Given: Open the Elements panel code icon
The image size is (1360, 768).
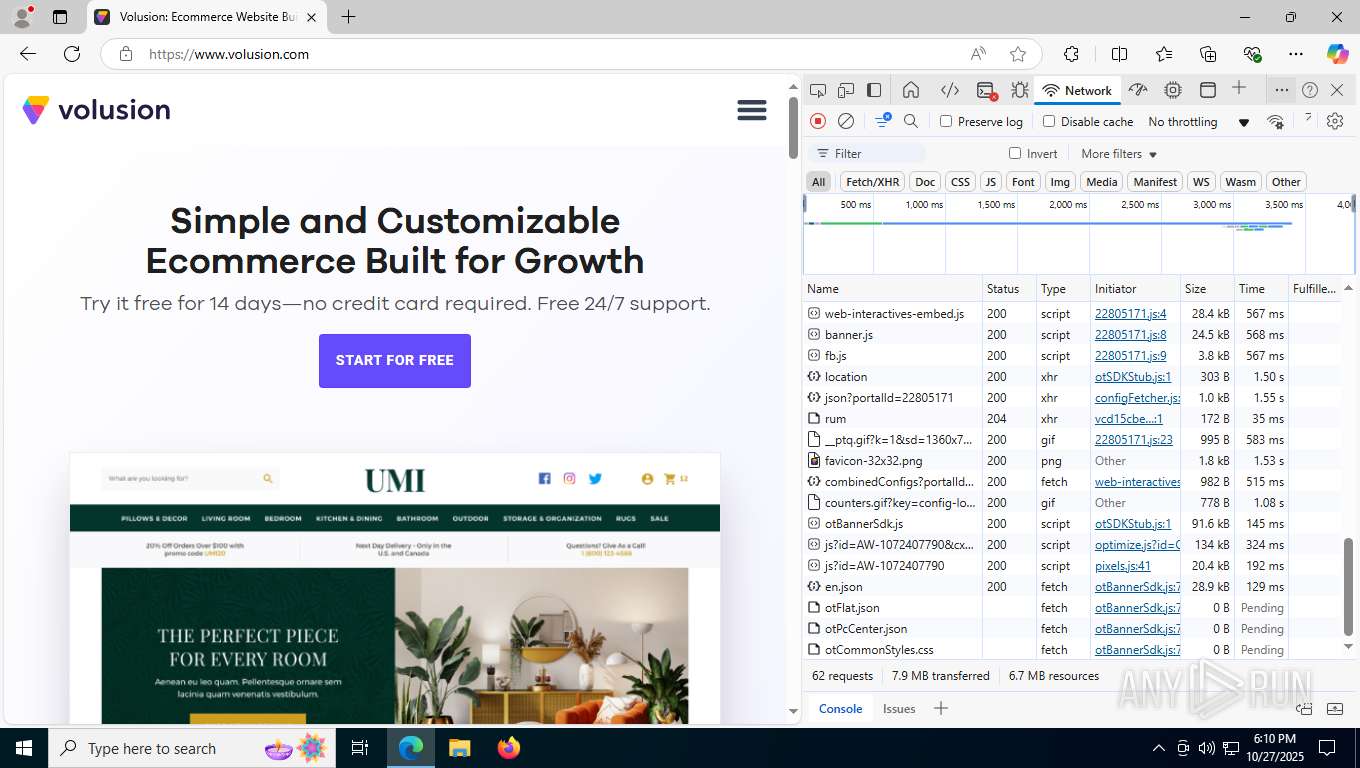Looking at the screenshot, I should [950, 90].
